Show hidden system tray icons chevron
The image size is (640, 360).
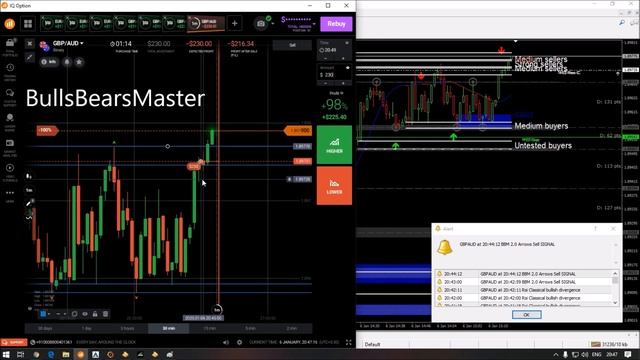(556, 354)
